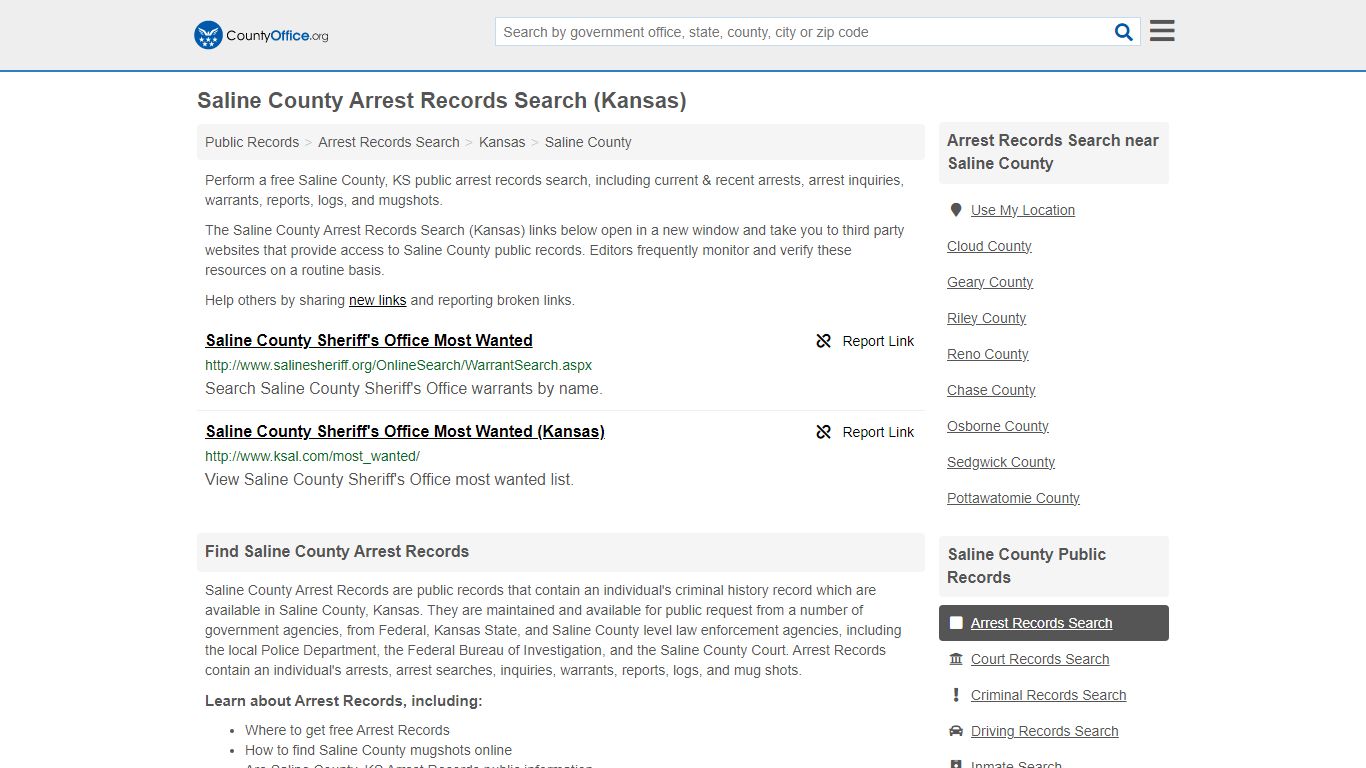Viewport: 1366px width, 768px height.
Task: Click exclamation icon beside Criminal Records Search
Action: click(956, 695)
